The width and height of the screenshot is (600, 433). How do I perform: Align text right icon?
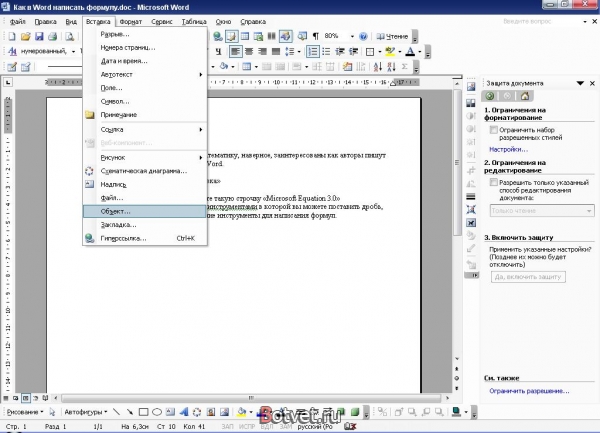[262, 51]
